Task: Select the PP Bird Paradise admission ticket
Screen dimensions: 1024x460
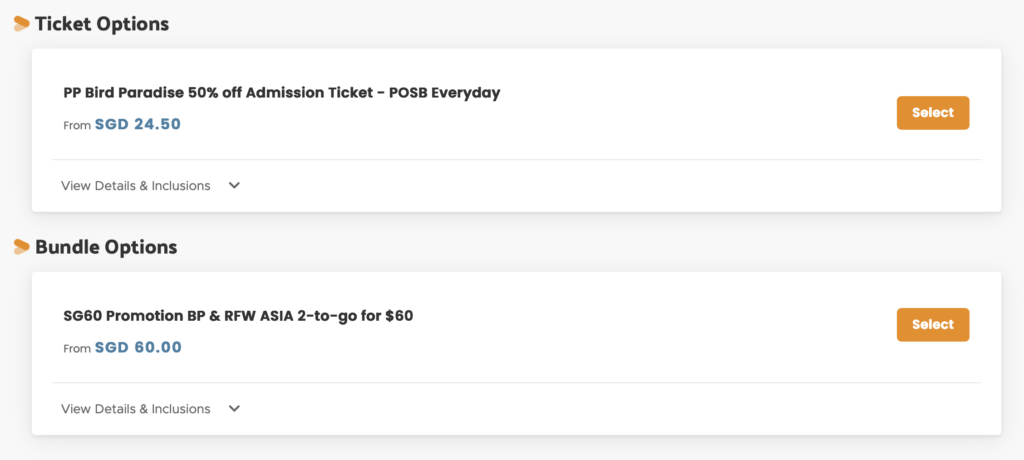Action: pos(932,113)
